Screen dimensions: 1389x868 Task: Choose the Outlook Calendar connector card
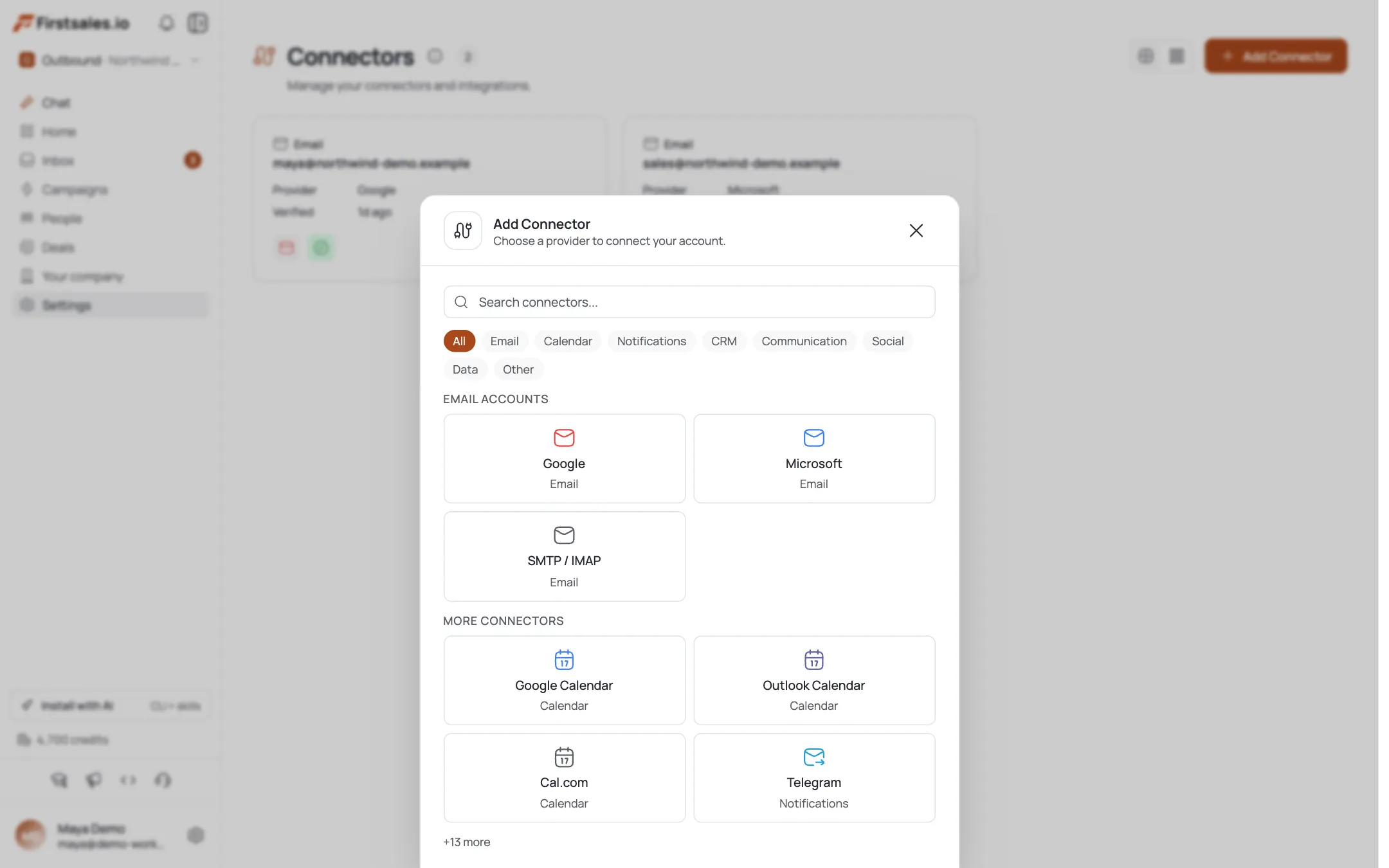[x=814, y=680]
